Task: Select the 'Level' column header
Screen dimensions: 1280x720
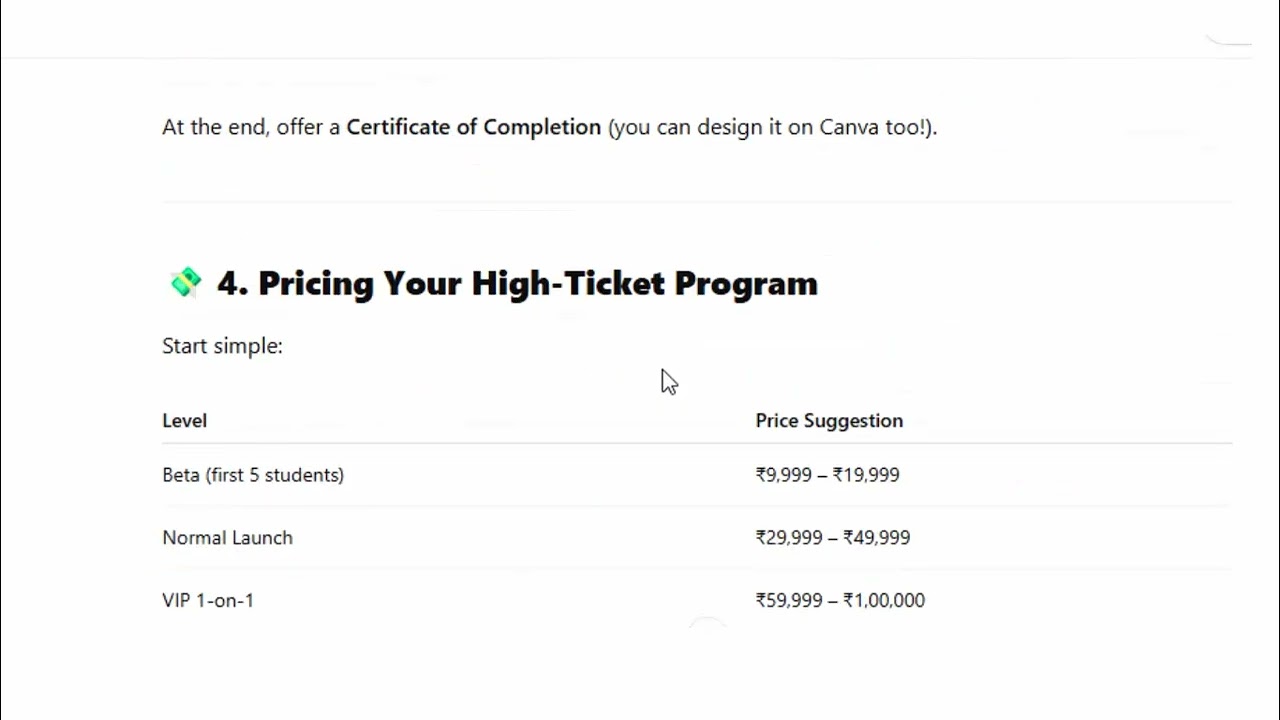Action: pos(184,421)
